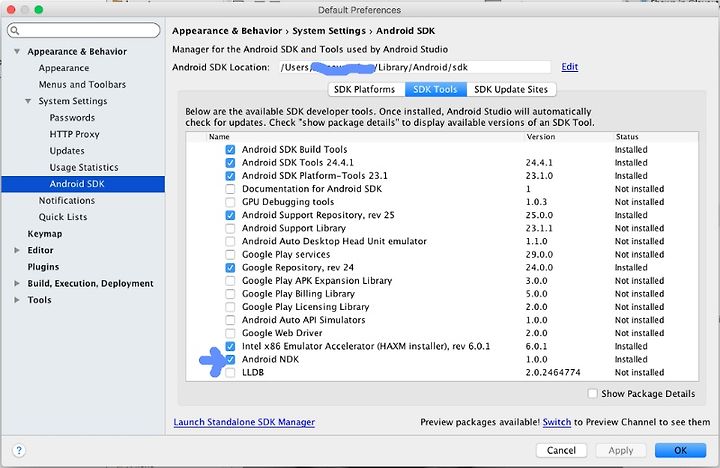720x468 pixels.
Task: Open Menus and Toolbars settings
Action: point(82,85)
